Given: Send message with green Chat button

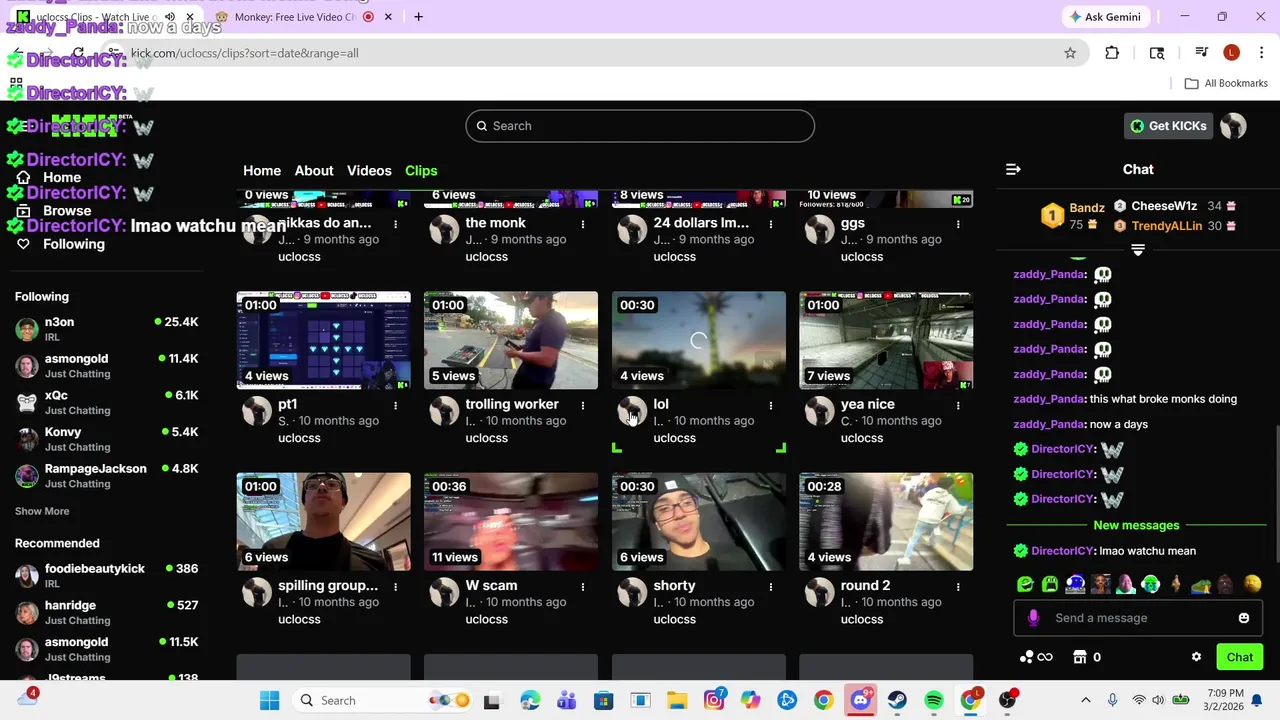Looking at the screenshot, I should [1240, 657].
